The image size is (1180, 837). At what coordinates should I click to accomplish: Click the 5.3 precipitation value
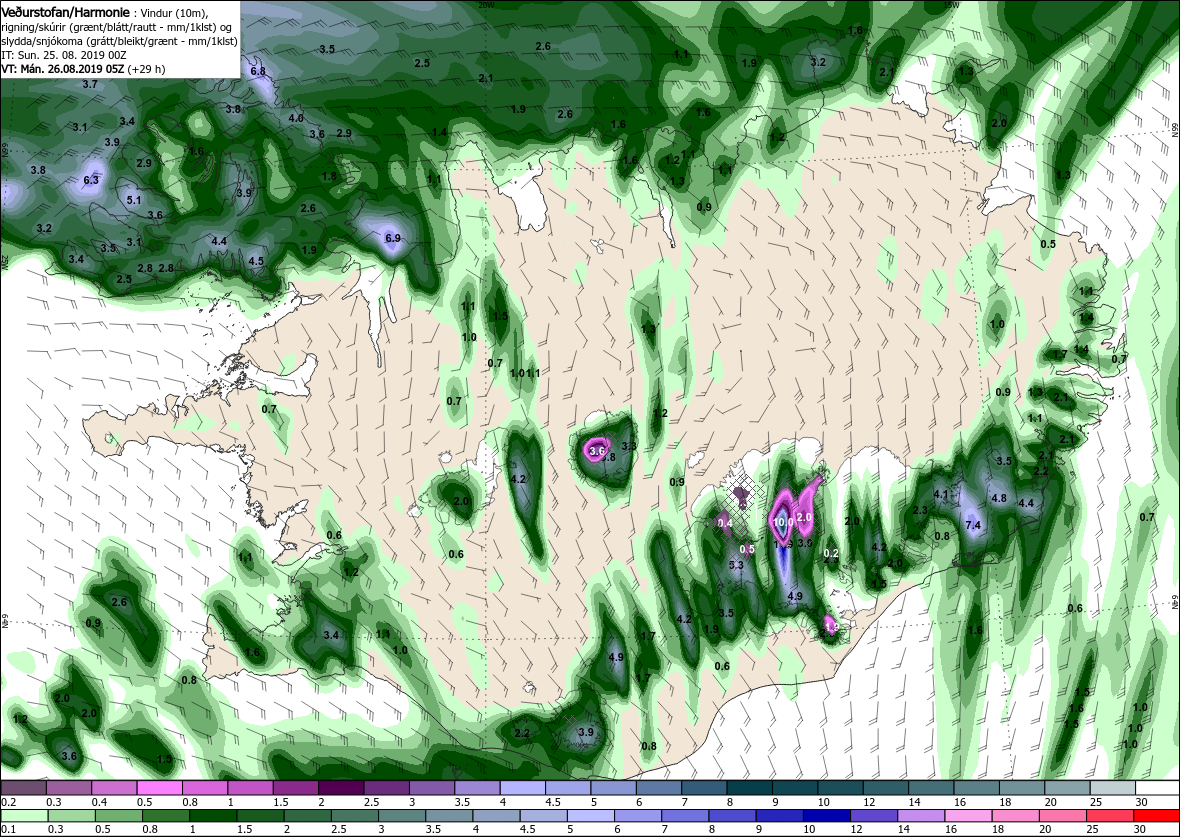coord(737,565)
